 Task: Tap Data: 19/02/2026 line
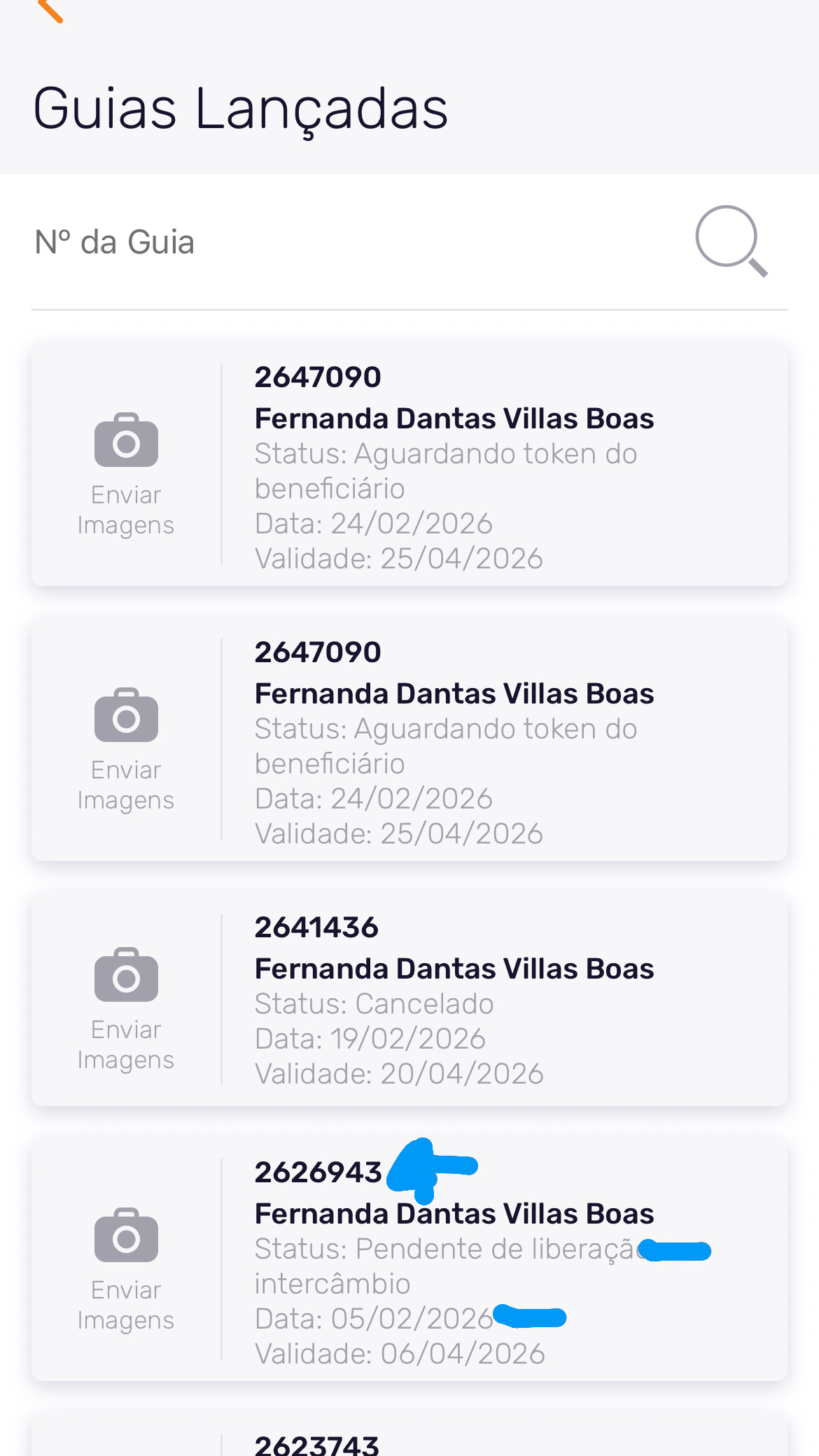pos(370,1039)
